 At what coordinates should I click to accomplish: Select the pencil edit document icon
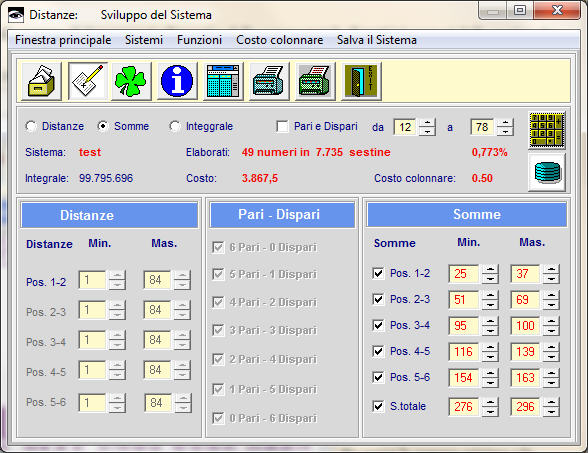point(88,81)
